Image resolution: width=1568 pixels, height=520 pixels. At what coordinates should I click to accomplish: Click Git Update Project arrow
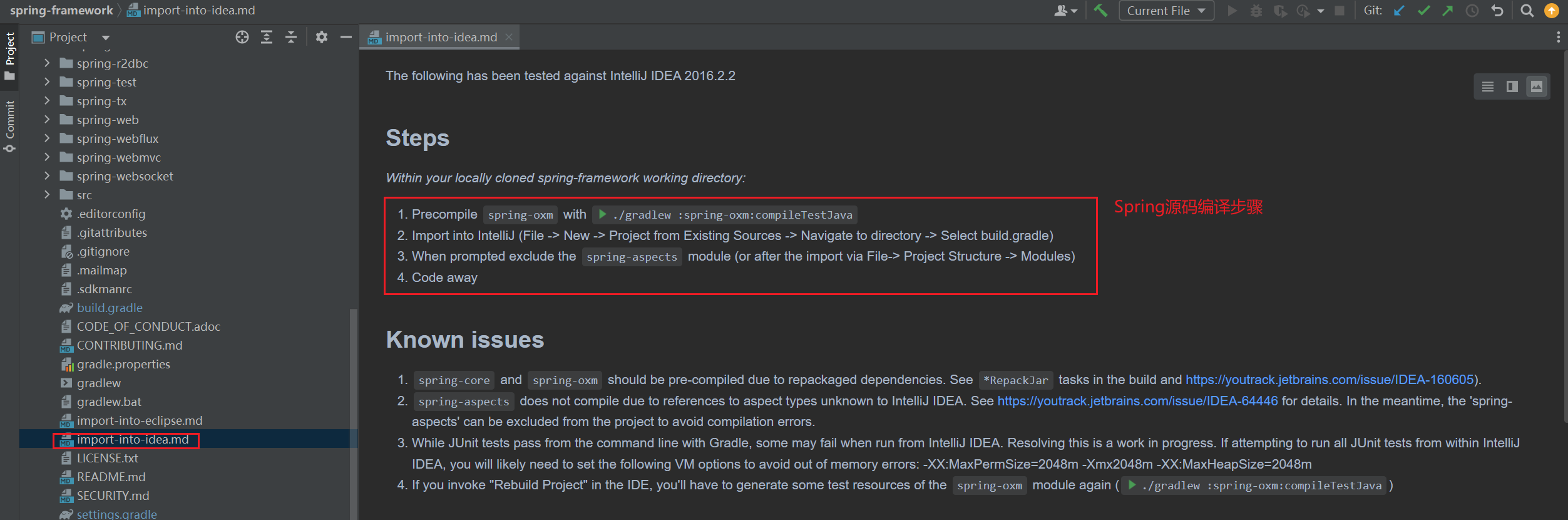[1400, 11]
